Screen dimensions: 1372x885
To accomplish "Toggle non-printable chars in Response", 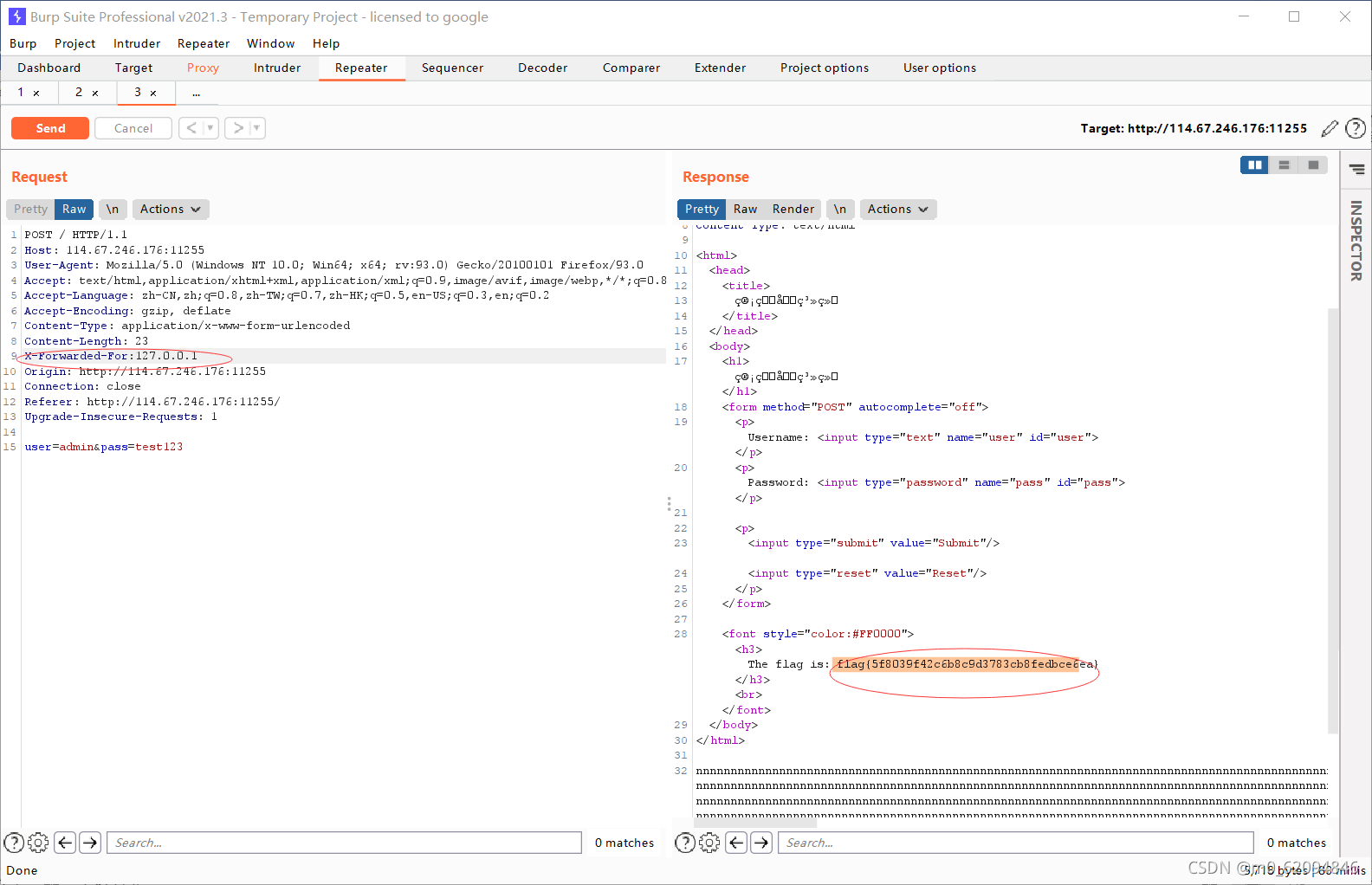I will click(840, 209).
